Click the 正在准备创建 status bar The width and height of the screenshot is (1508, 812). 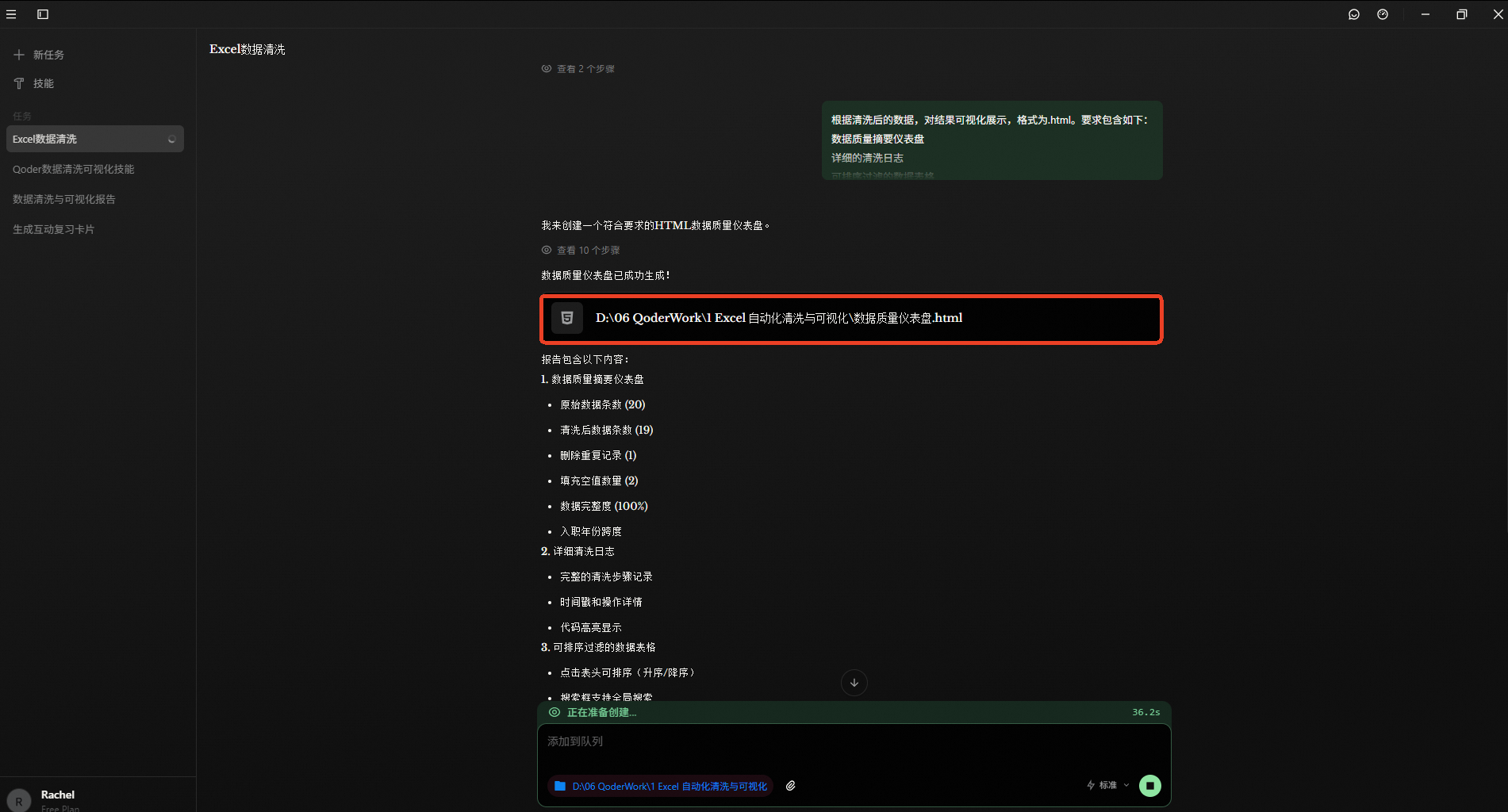click(x=854, y=712)
